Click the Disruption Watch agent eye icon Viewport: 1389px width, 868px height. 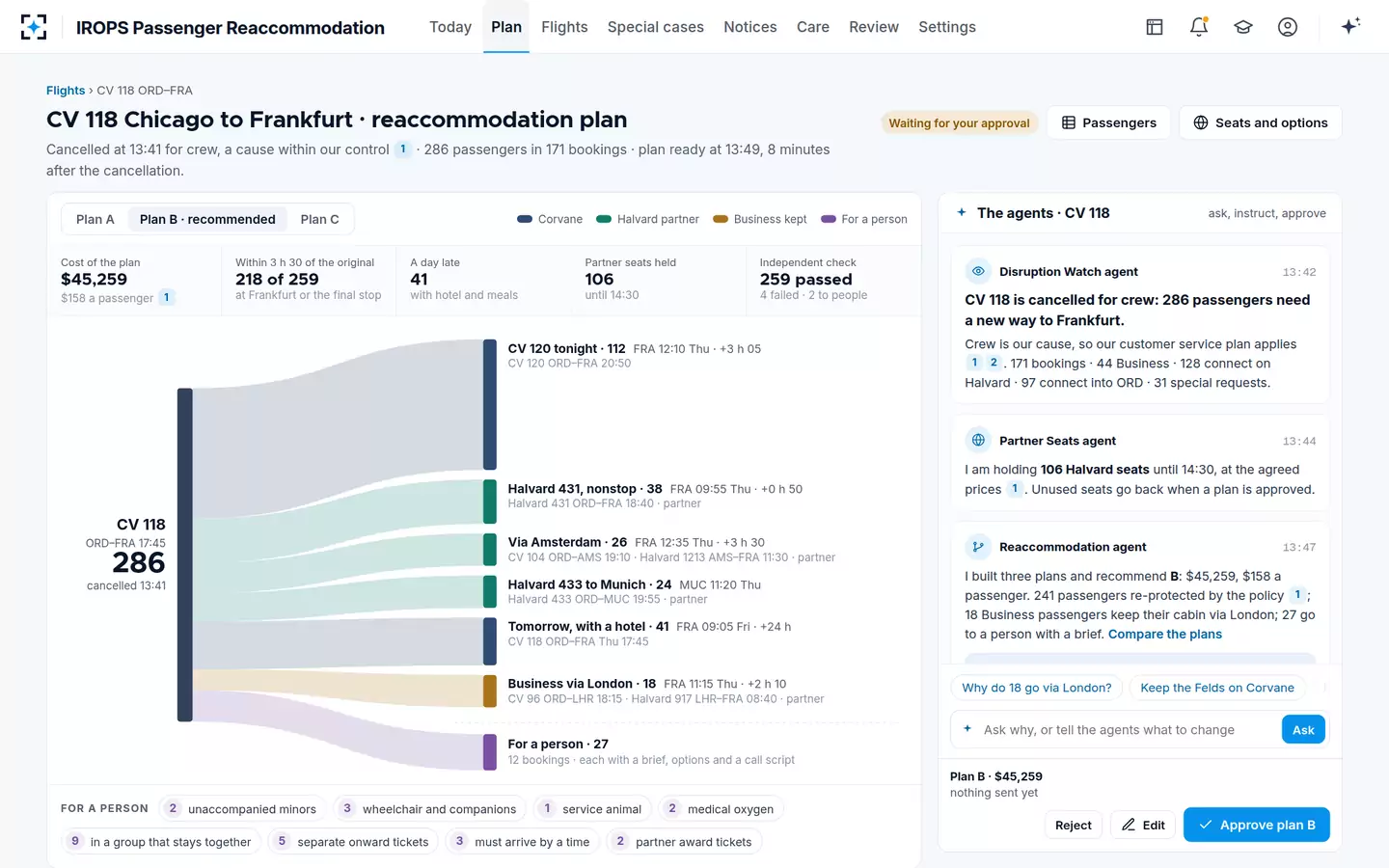point(978,271)
